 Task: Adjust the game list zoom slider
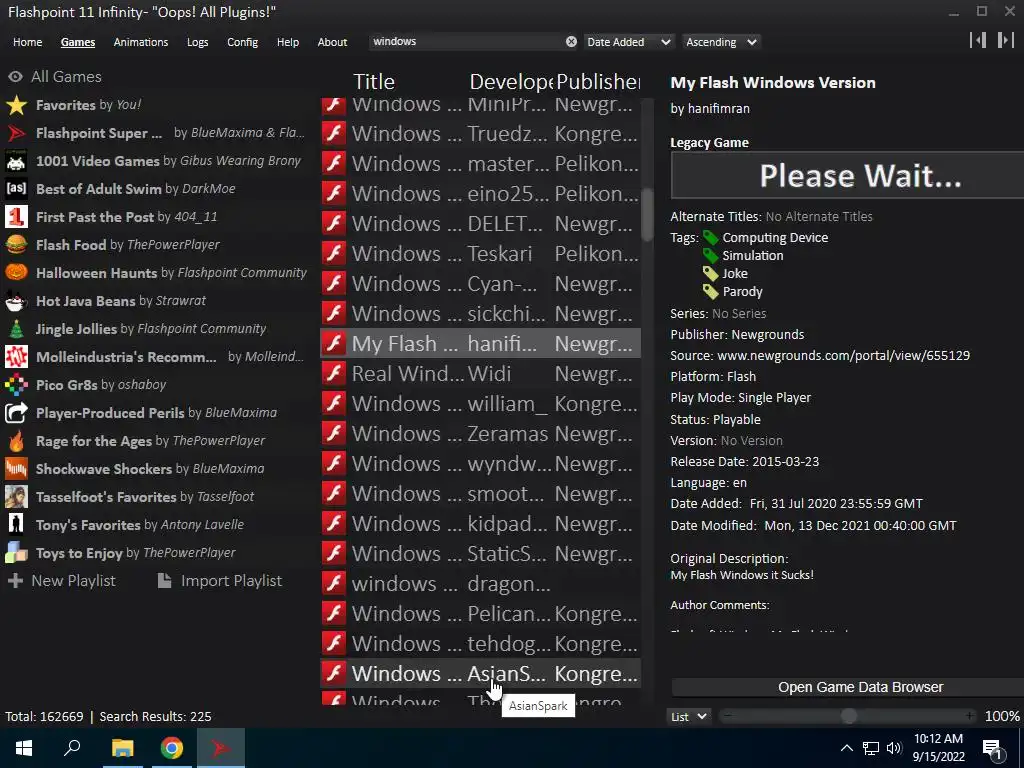pyautogui.click(x=848, y=716)
